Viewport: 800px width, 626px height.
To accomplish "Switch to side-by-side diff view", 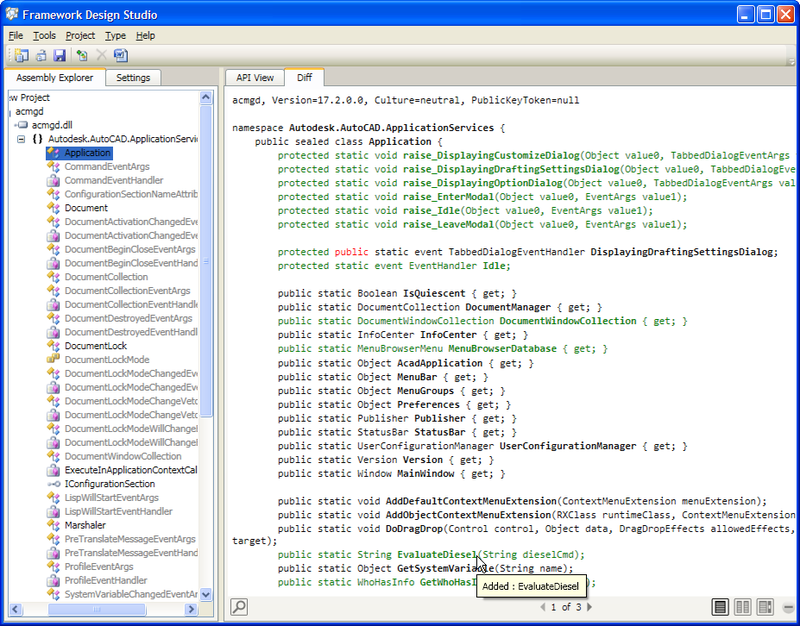I will 742,607.
